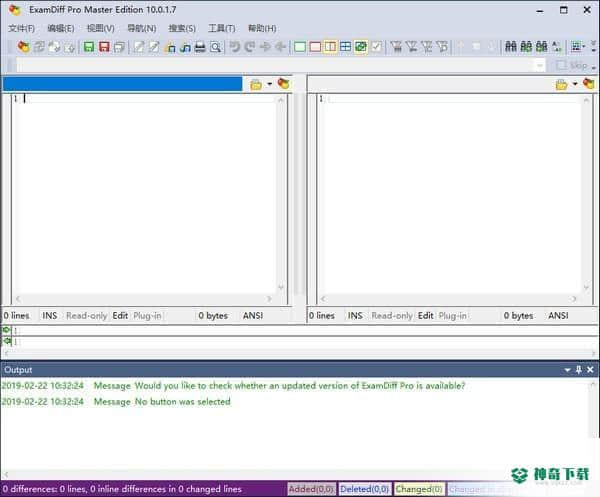Viewport: 600px width, 497px height.
Task: Click the Changed(0) color legend
Action: pyautogui.click(x=419, y=489)
